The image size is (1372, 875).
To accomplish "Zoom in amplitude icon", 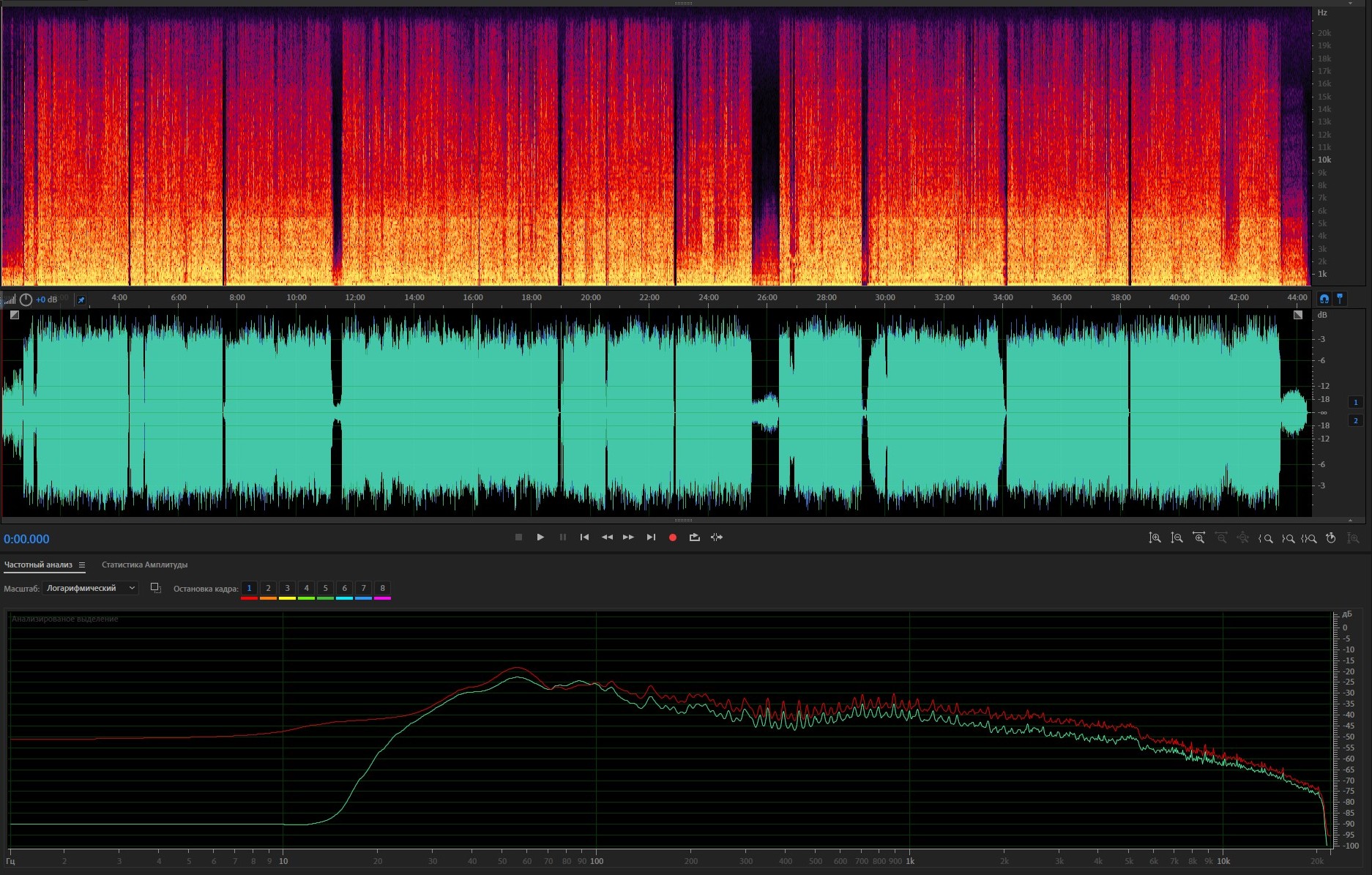I will (x=1155, y=538).
